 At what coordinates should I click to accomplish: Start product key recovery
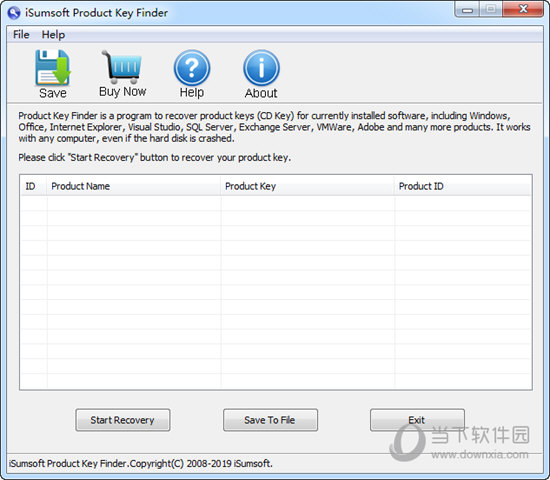[x=122, y=420]
